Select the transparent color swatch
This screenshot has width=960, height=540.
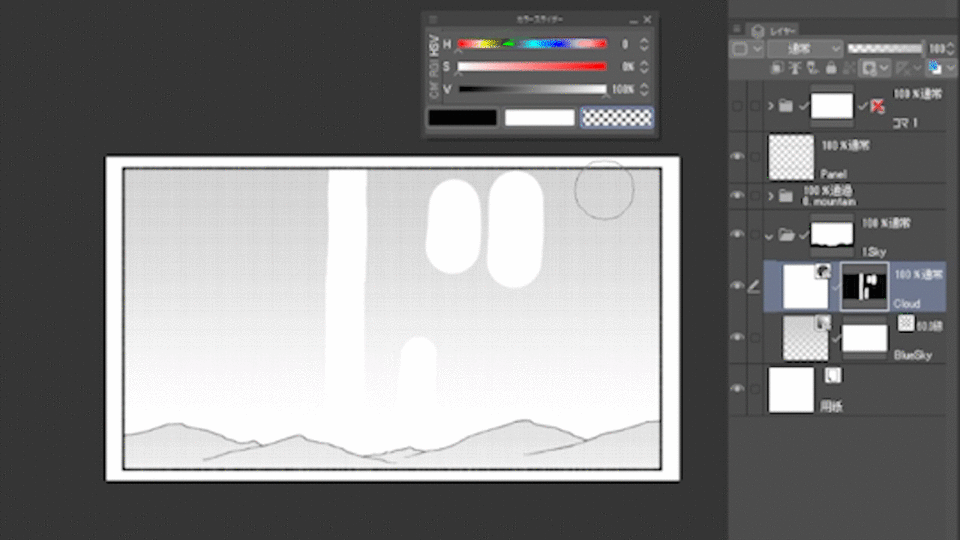click(617, 118)
